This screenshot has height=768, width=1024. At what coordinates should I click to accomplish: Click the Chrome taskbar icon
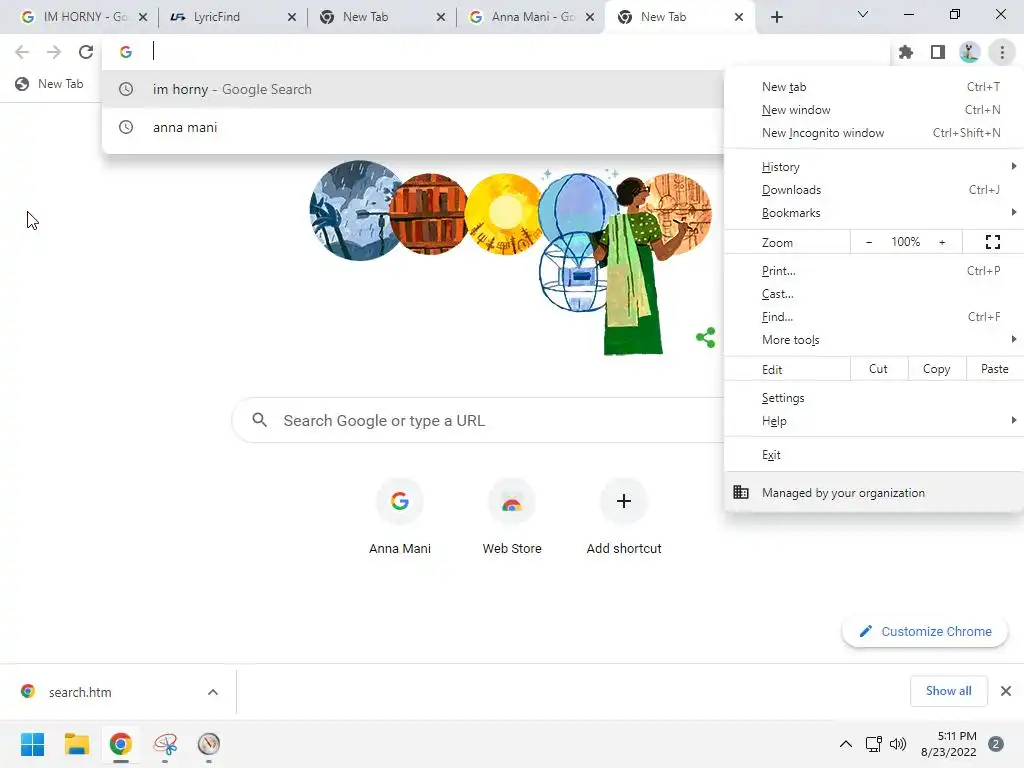pos(120,744)
